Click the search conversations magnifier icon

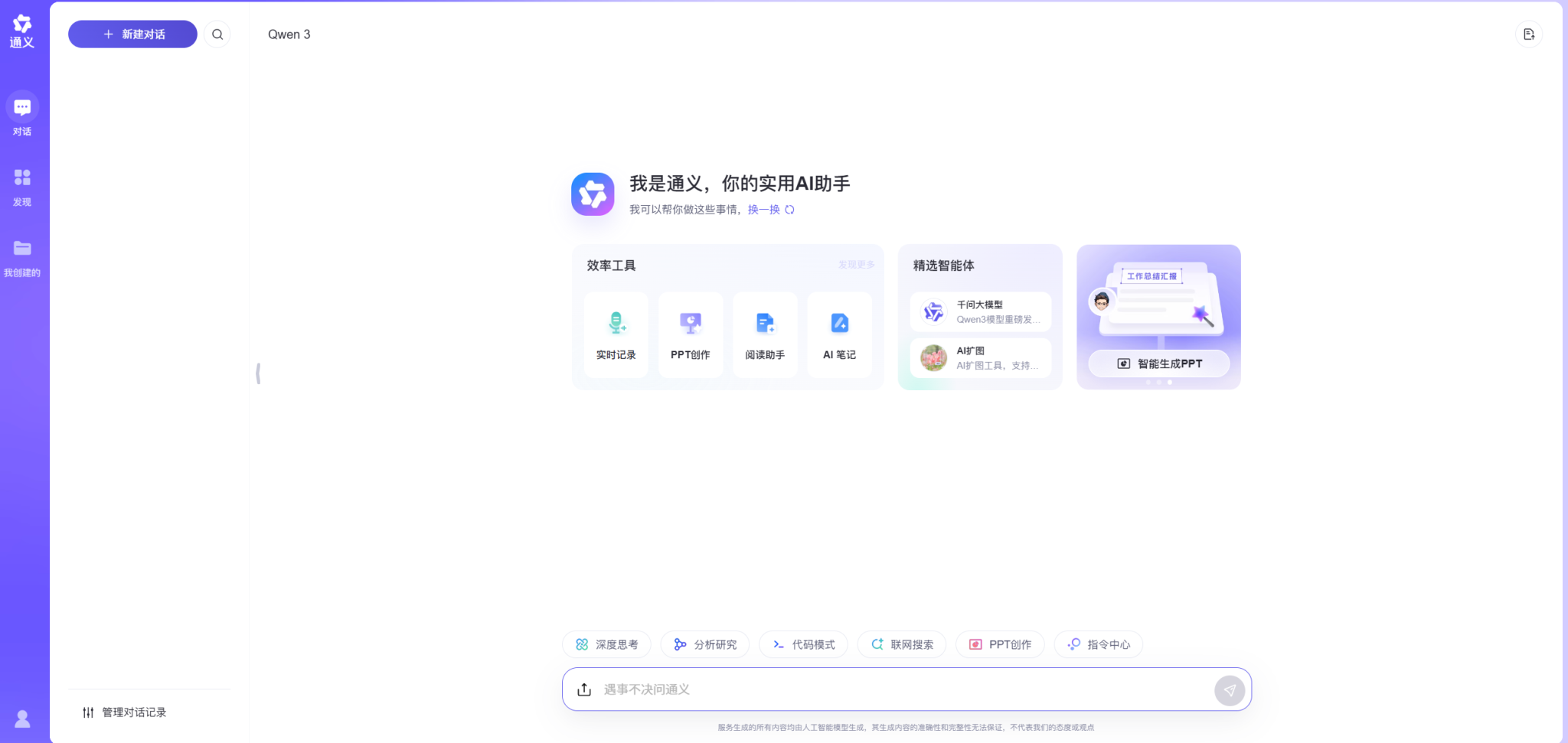pyautogui.click(x=217, y=34)
